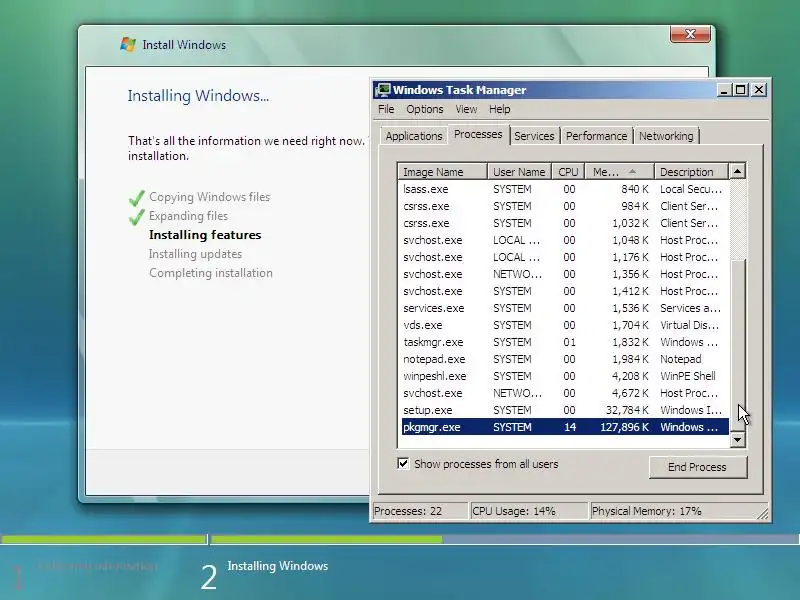Click the Processes: 22 status bar entry

point(419,511)
